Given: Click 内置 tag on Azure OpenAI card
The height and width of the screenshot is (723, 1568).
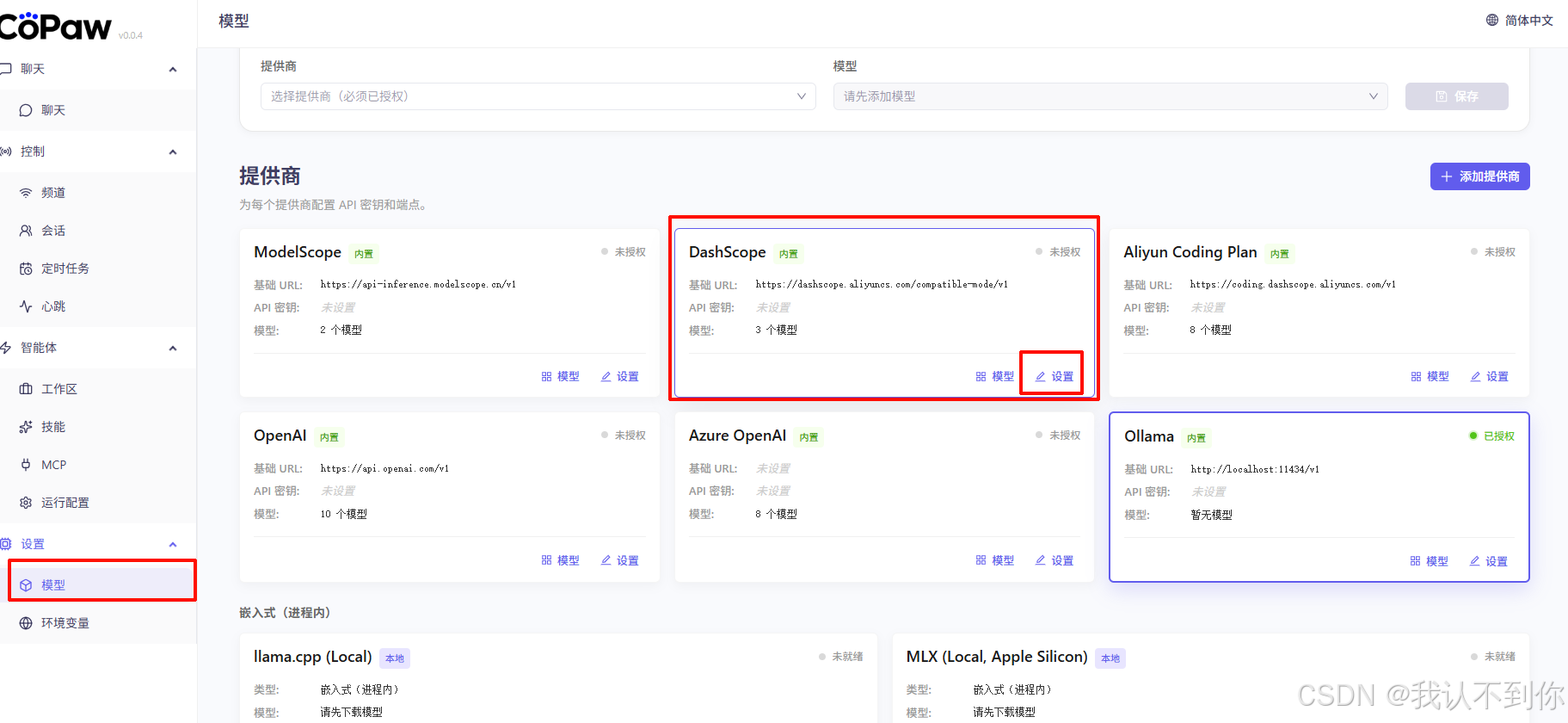Looking at the screenshot, I should 809,437.
